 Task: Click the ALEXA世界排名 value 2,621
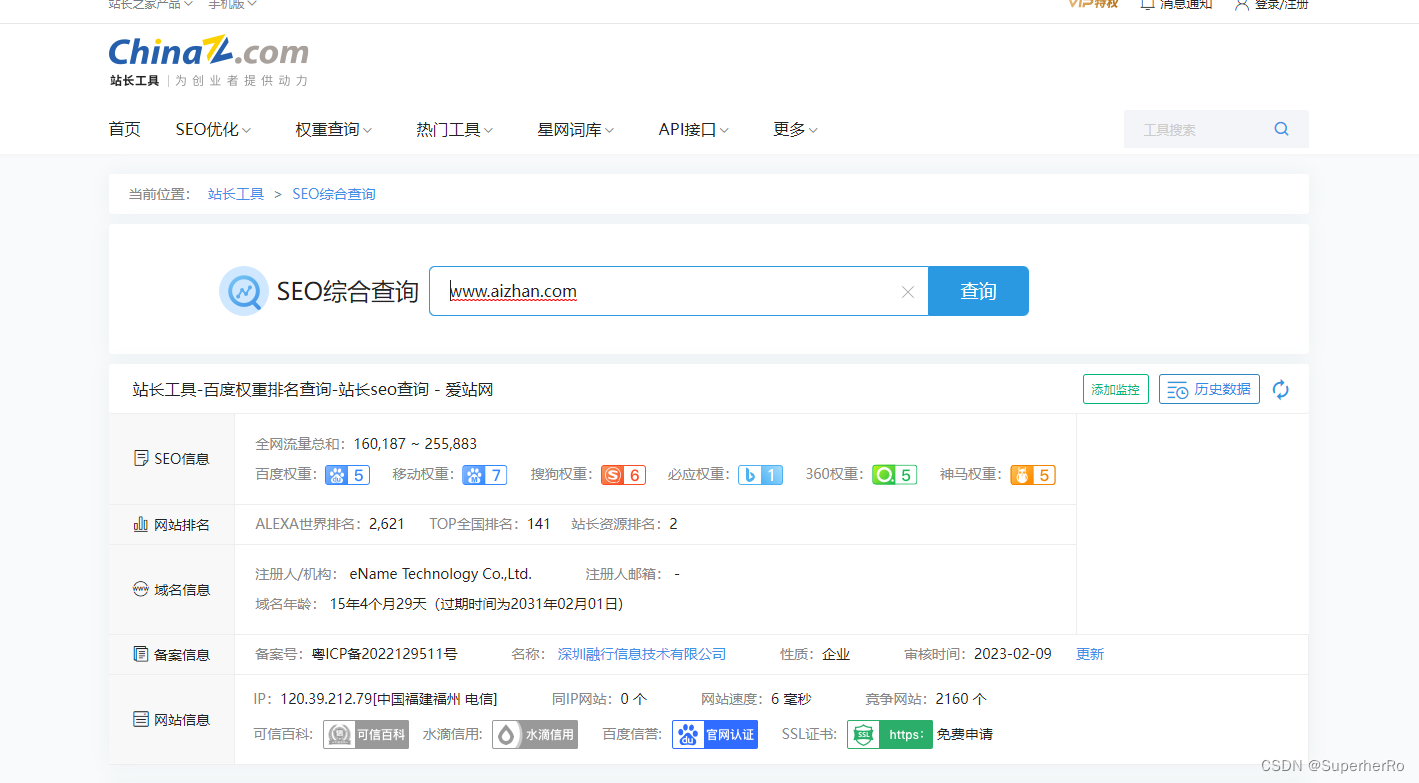point(387,524)
